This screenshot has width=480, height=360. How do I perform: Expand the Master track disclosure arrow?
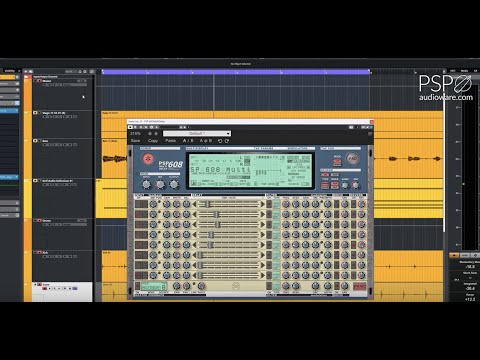pos(35,81)
